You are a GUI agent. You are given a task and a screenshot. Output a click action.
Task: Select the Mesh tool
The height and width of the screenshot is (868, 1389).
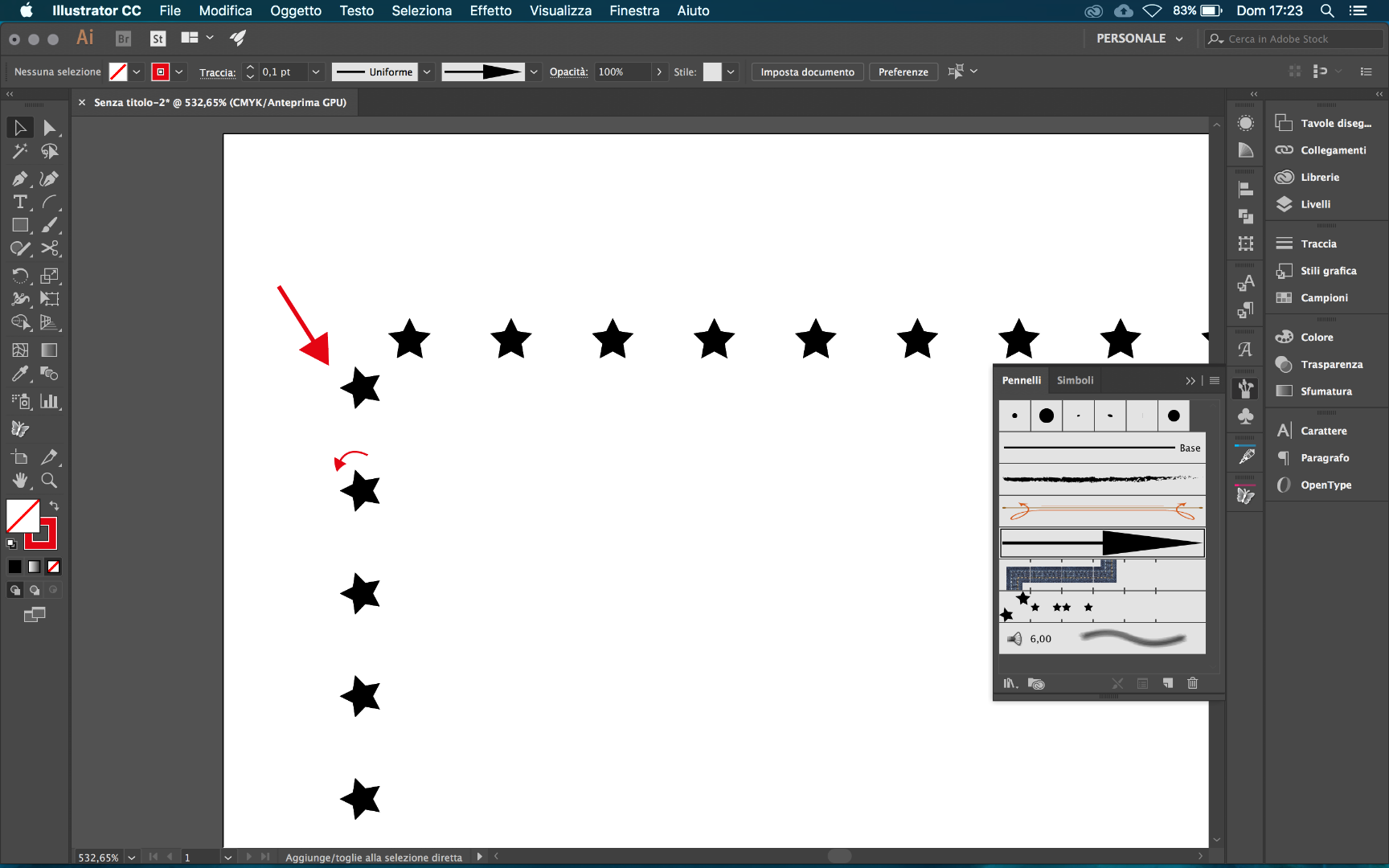pos(20,350)
